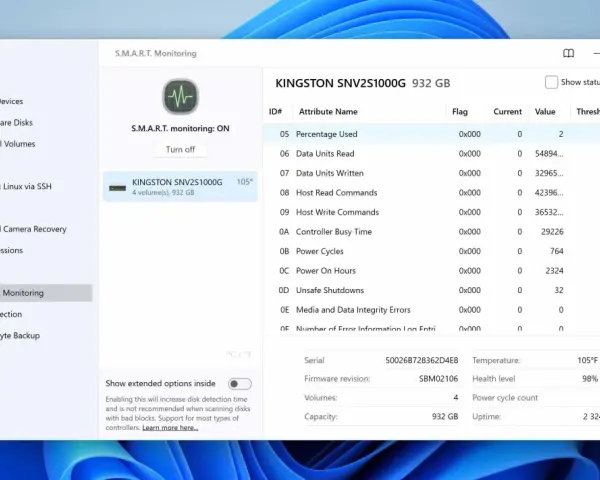
Task: Sort by Flag column header
Action: 460,112
